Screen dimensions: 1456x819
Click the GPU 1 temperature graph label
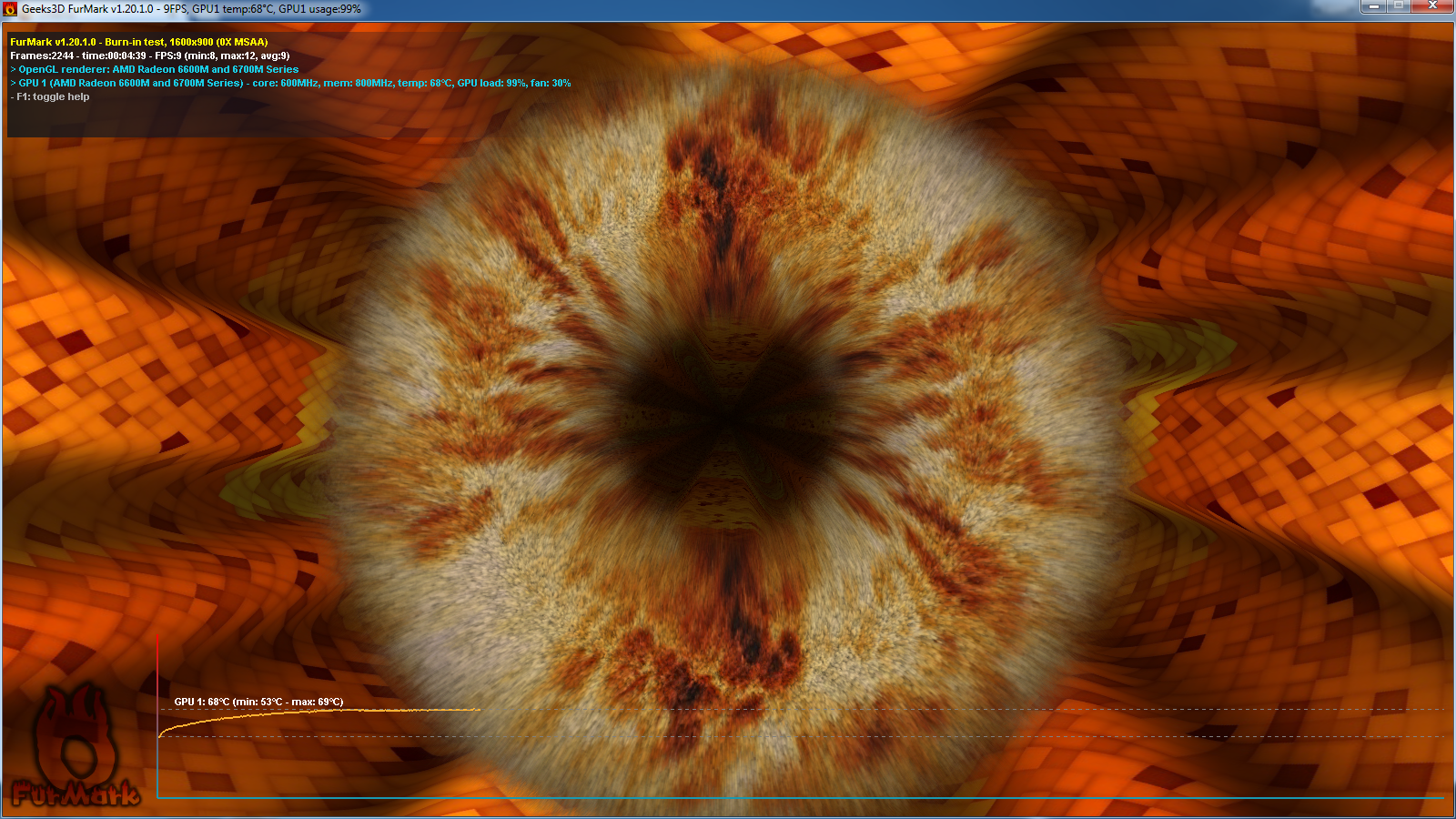(x=258, y=702)
